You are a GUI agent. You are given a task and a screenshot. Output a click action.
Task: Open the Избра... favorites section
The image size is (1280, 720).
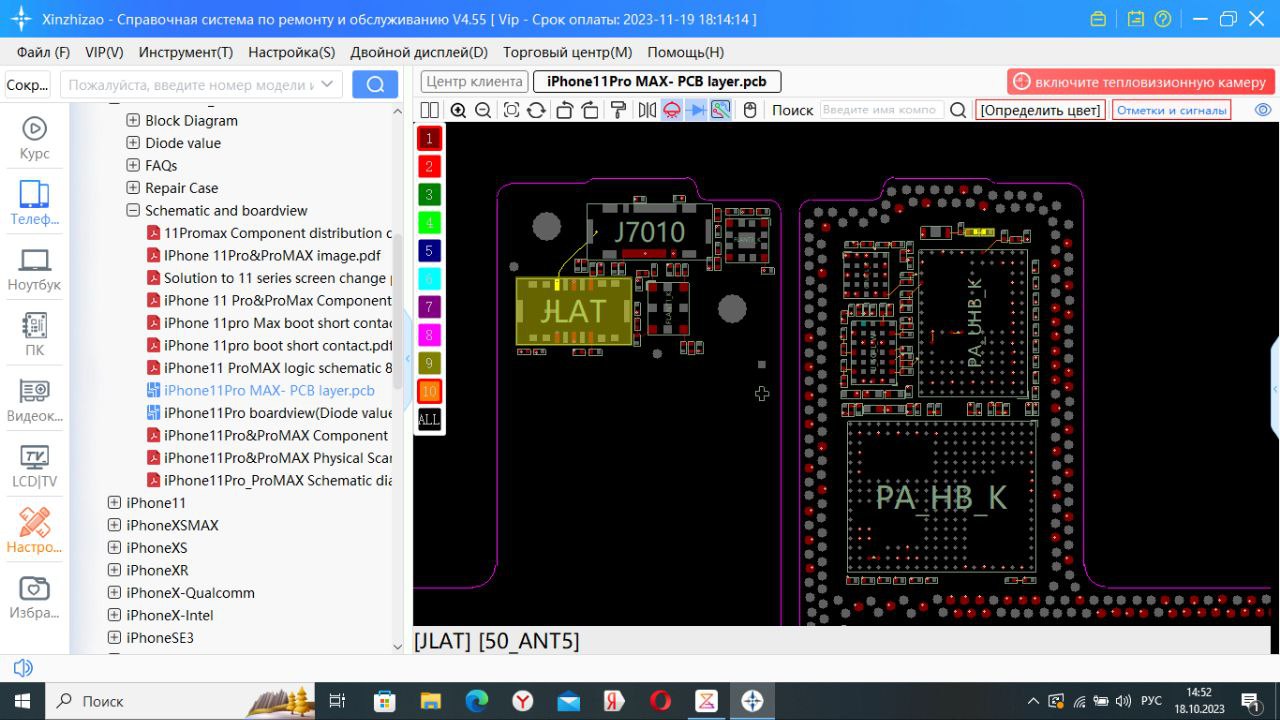[x=35, y=597]
